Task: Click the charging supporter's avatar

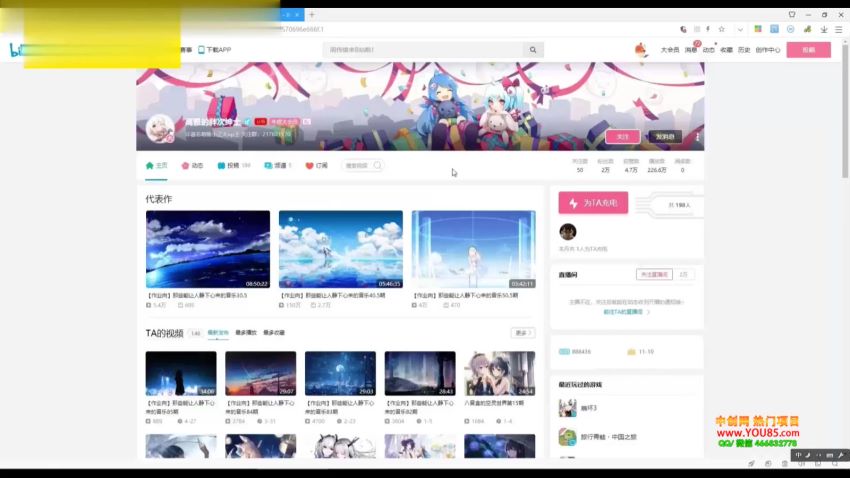Action: pyautogui.click(x=568, y=231)
